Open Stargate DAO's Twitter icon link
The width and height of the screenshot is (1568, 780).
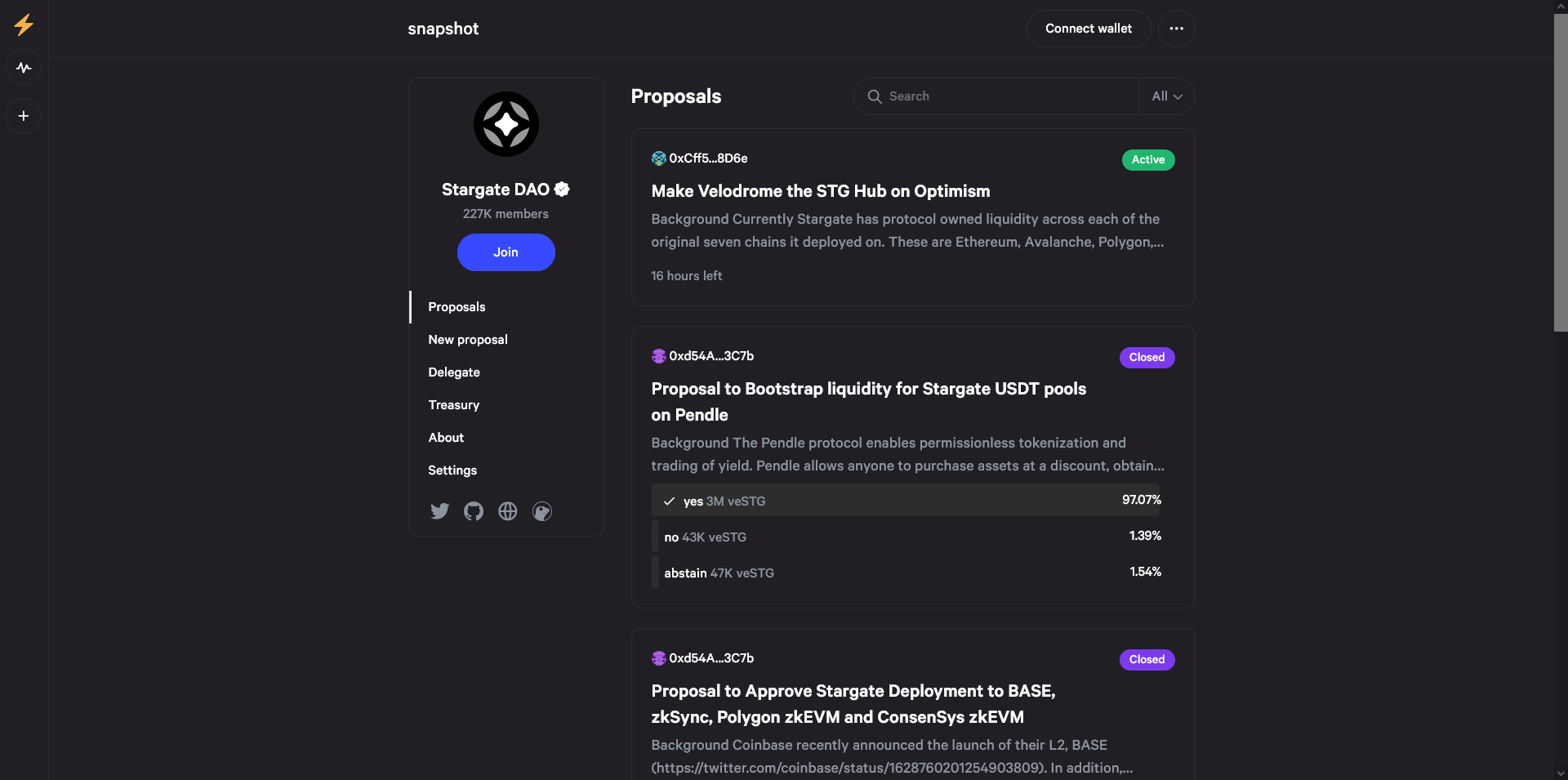[439, 511]
